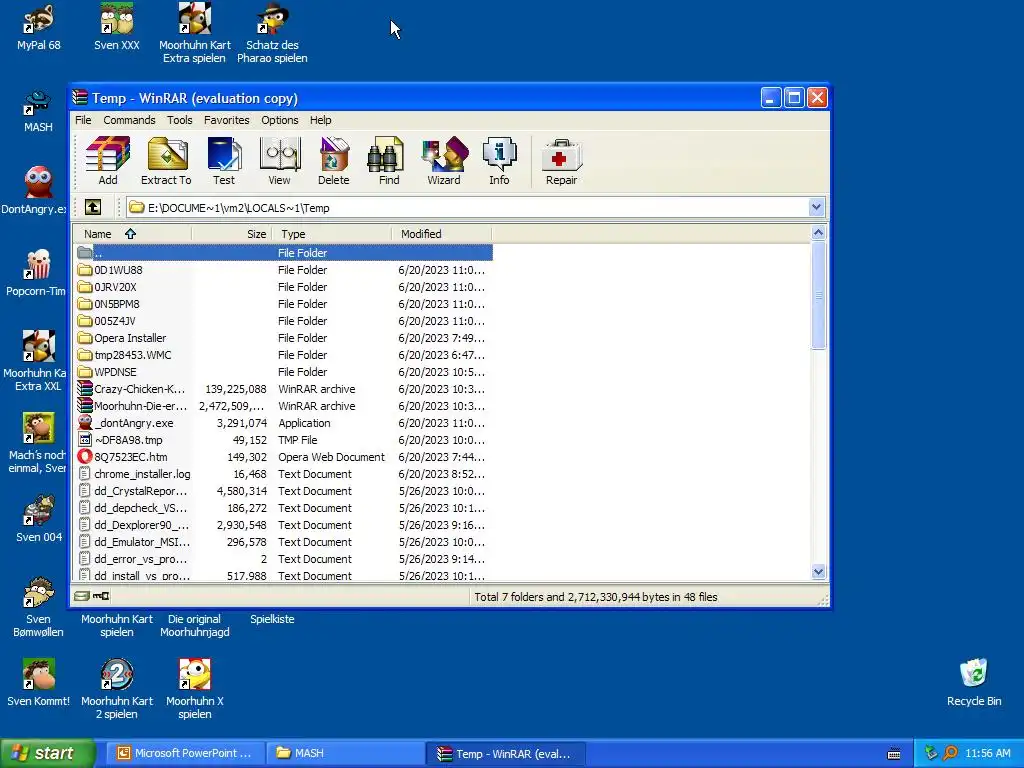The width and height of the screenshot is (1024, 768).
Task: Click scrollbar down arrow in file list
Action: (818, 571)
